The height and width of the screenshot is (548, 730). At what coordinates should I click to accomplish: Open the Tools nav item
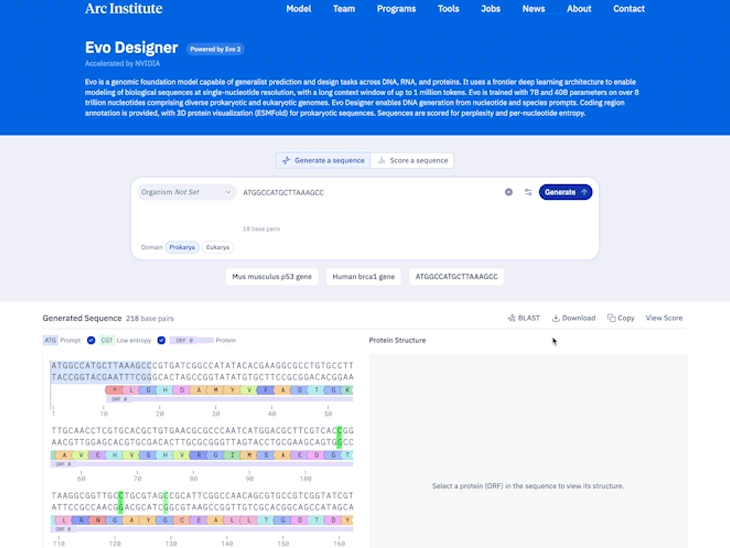448,9
